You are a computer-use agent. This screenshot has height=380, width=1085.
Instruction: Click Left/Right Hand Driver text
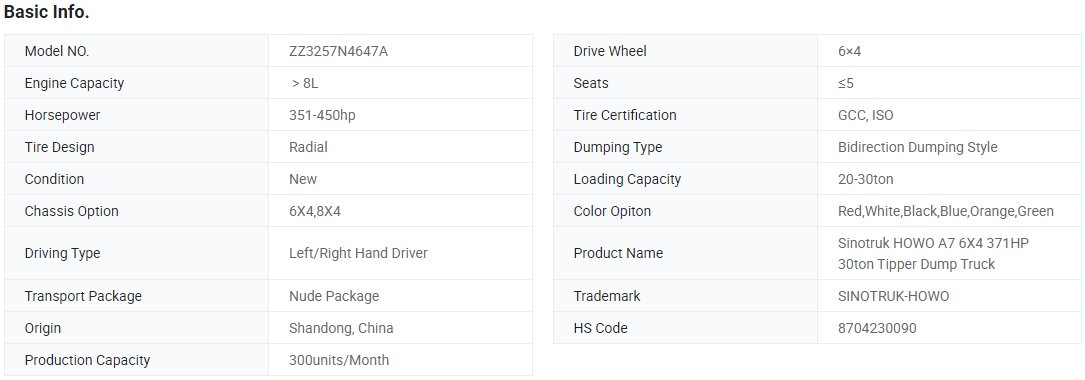358,253
